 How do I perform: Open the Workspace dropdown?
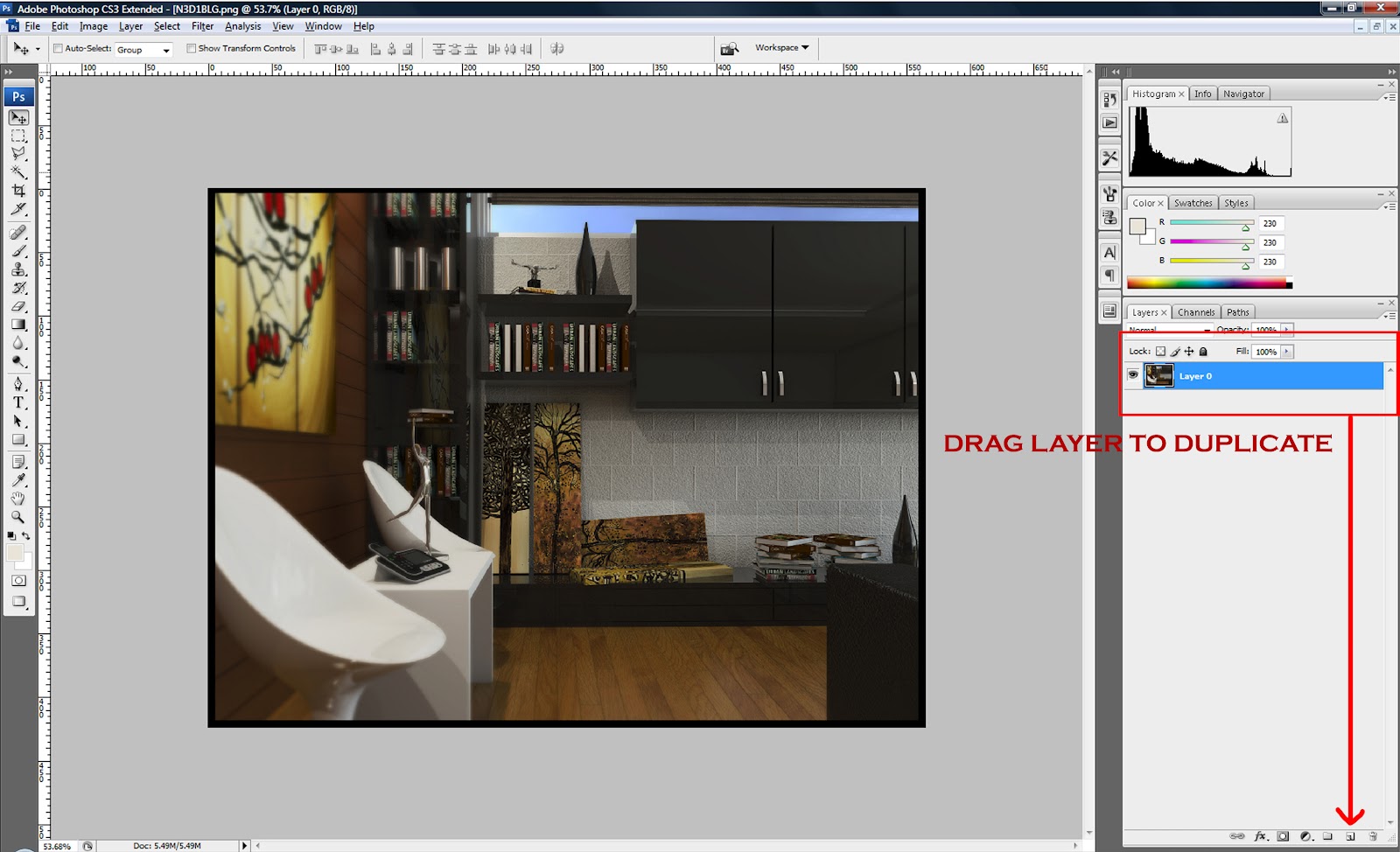pos(779,47)
